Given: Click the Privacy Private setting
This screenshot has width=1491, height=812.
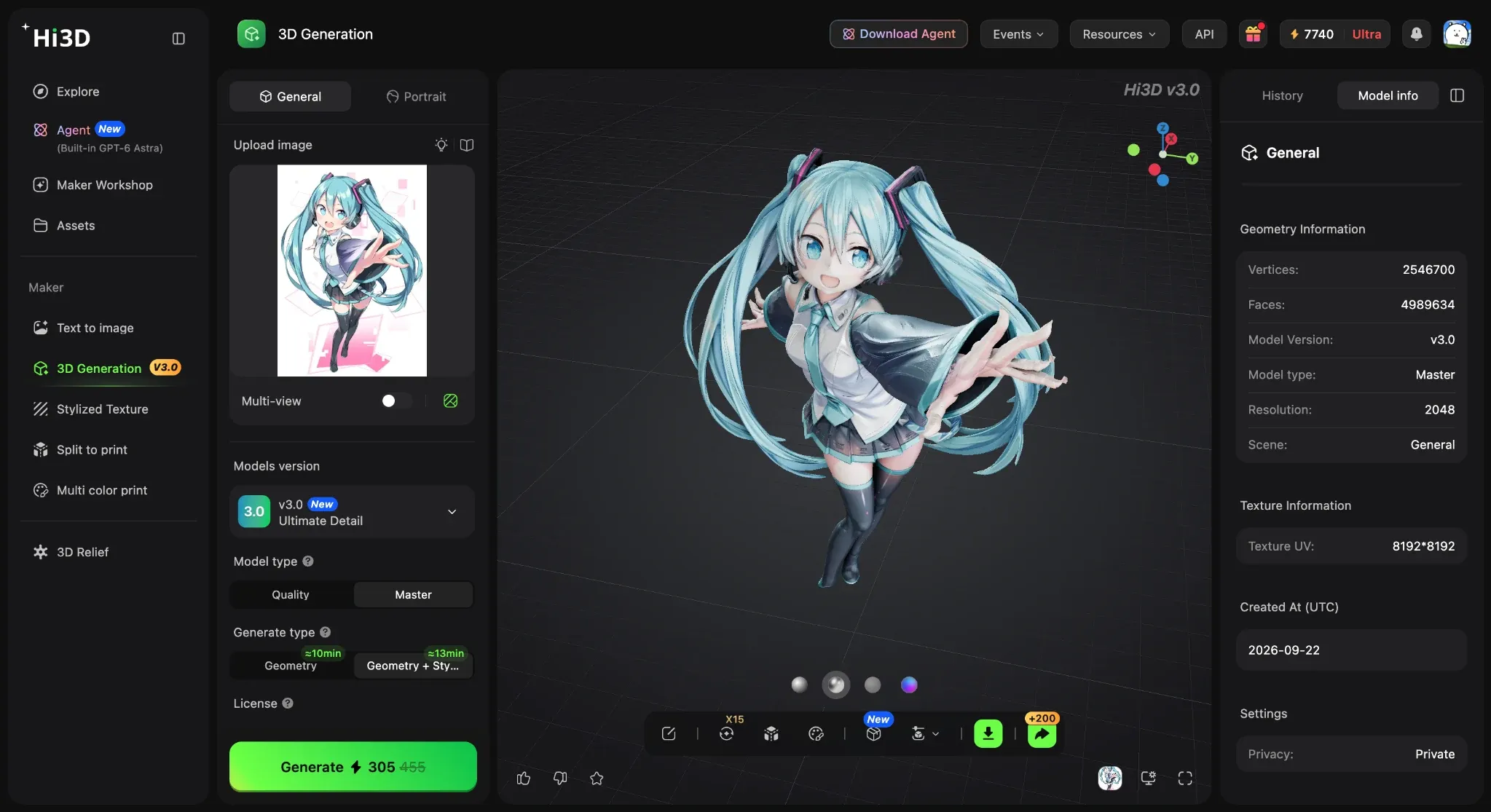Looking at the screenshot, I should tap(1351, 754).
